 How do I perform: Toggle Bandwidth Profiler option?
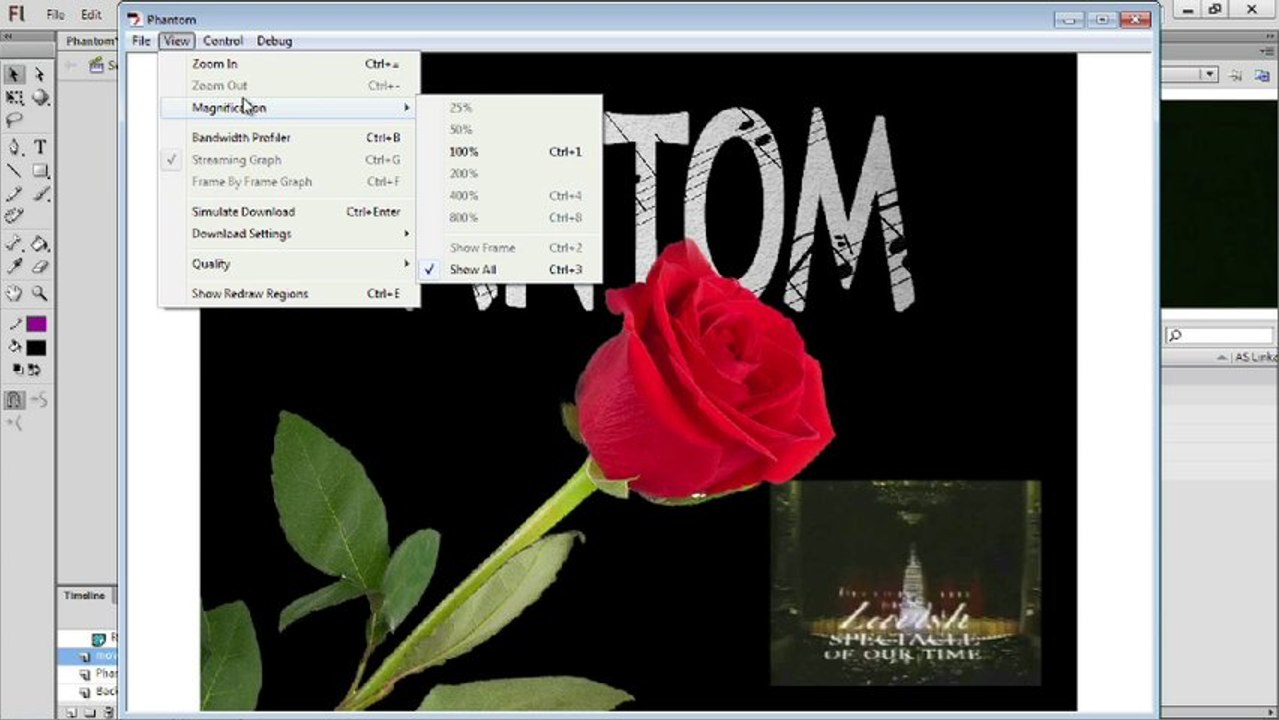289,138
